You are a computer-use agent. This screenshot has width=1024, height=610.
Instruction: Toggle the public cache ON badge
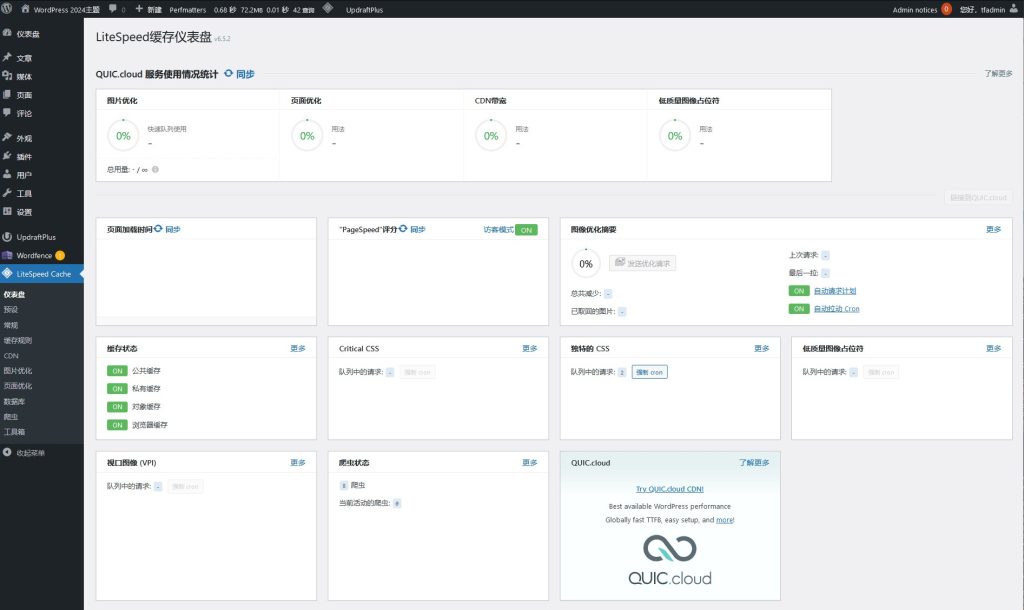tap(117, 371)
